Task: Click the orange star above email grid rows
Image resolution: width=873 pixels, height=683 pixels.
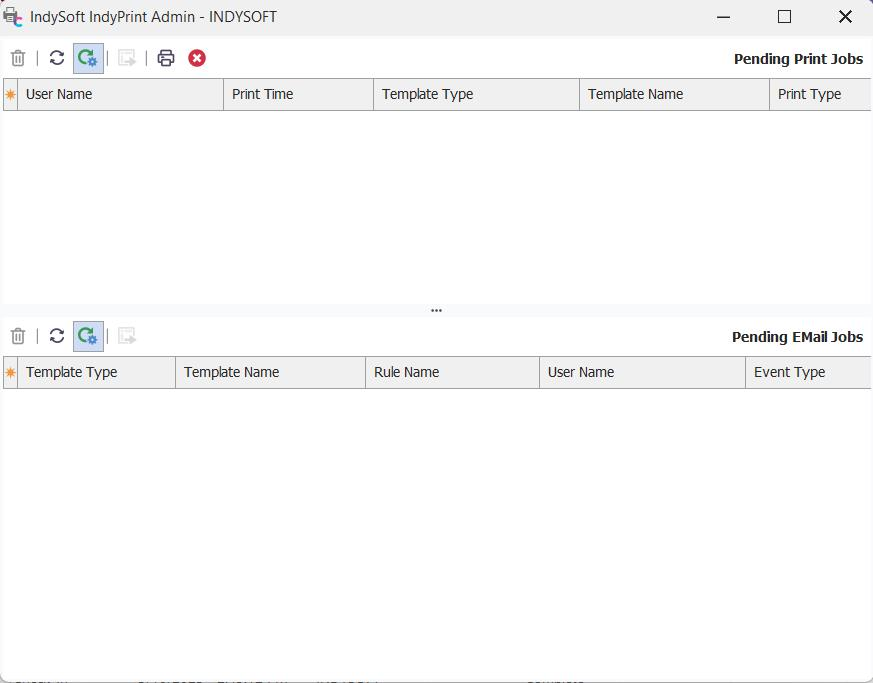Action: click(11, 373)
